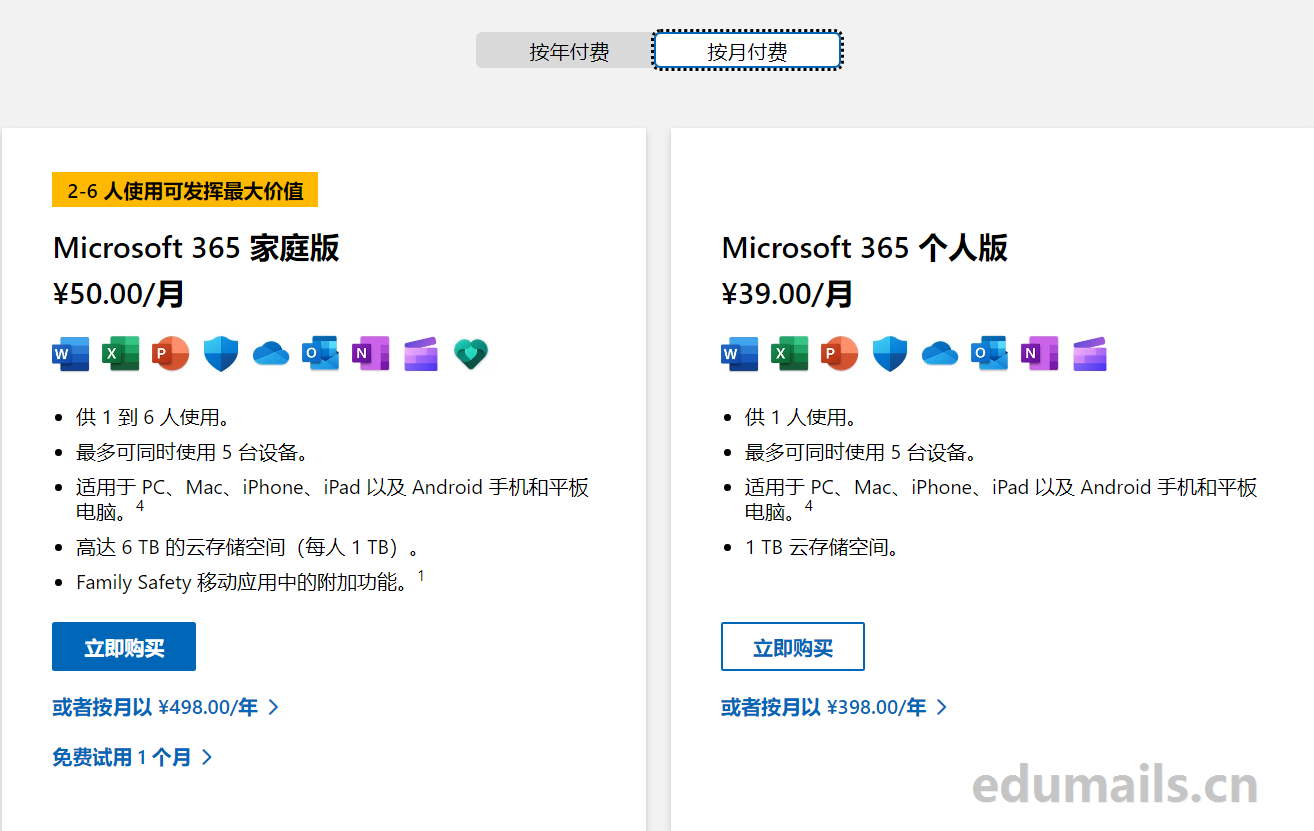The image size is (1314, 831).
Task: Click 最多可同时使用 5 台设备 in 个人版 card
Action: coord(861,452)
